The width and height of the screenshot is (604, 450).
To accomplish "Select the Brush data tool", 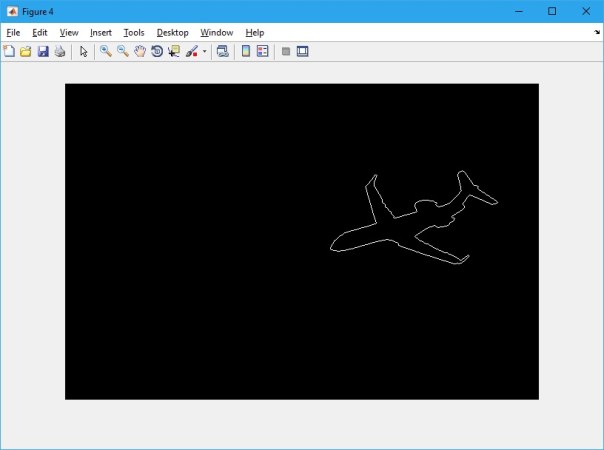I will (191, 51).
